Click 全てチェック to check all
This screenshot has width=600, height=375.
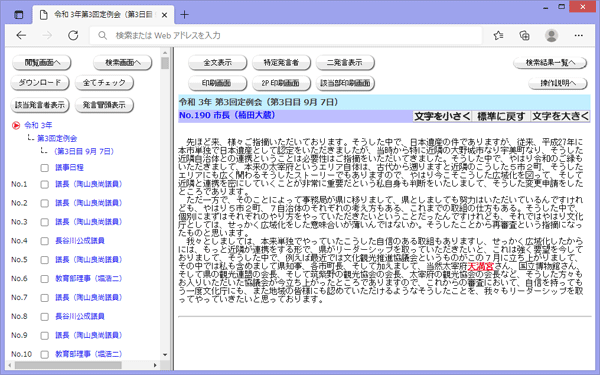click(x=104, y=83)
